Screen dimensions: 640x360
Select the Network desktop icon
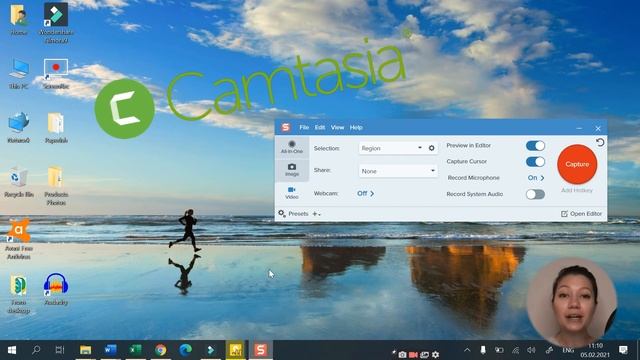coord(18,127)
